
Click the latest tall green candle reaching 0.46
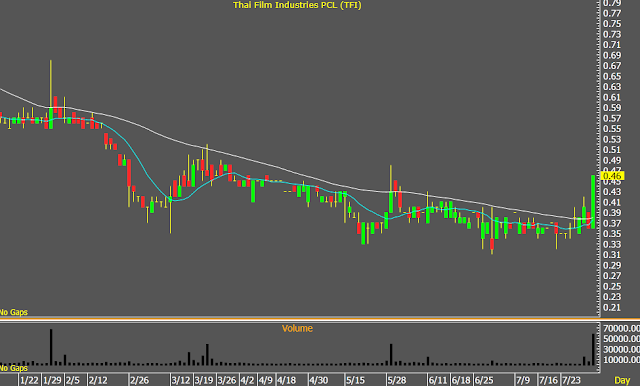[x=593, y=202]
